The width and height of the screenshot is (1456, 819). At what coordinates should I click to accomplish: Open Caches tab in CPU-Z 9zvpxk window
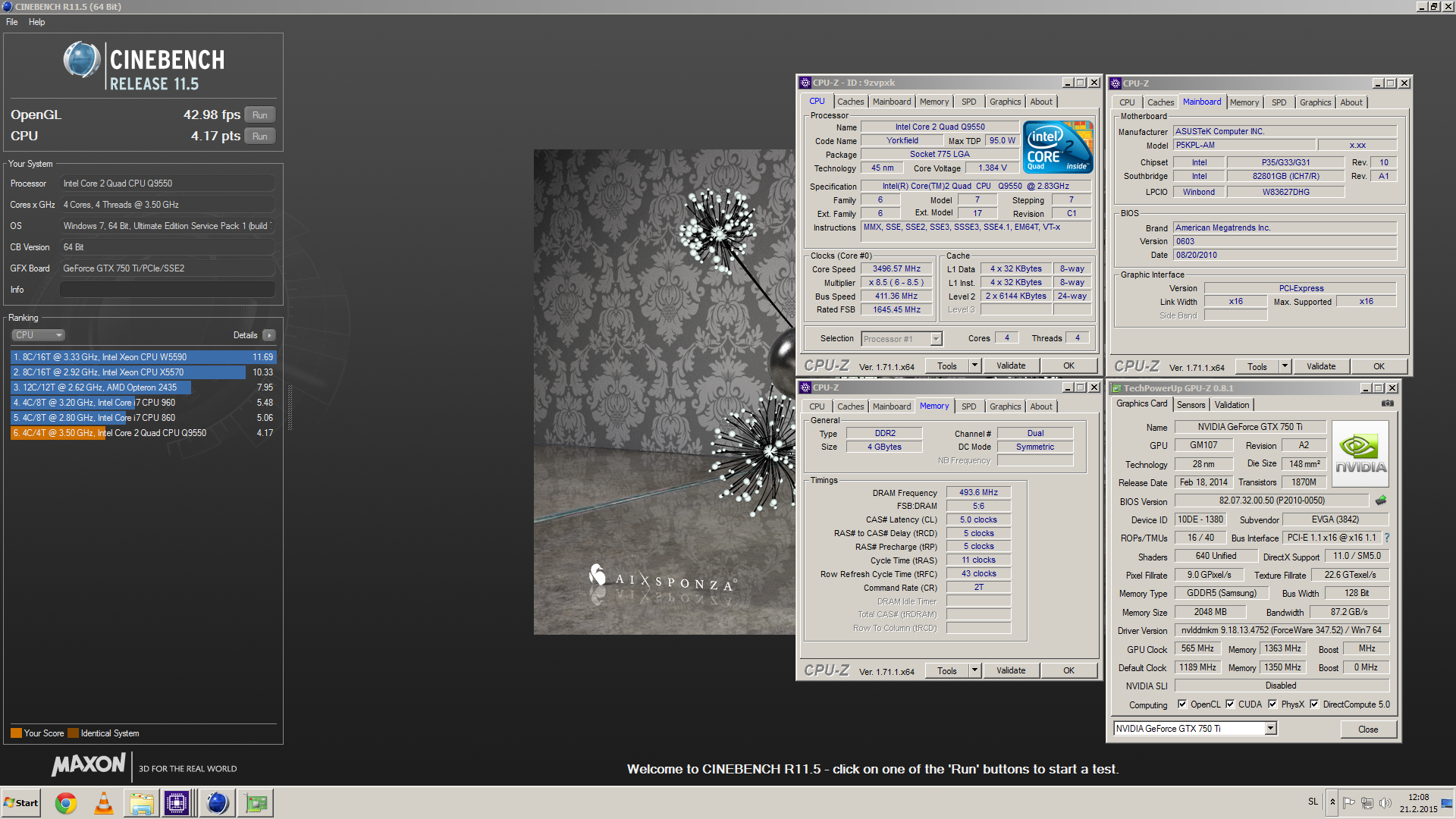click(850, 102)
